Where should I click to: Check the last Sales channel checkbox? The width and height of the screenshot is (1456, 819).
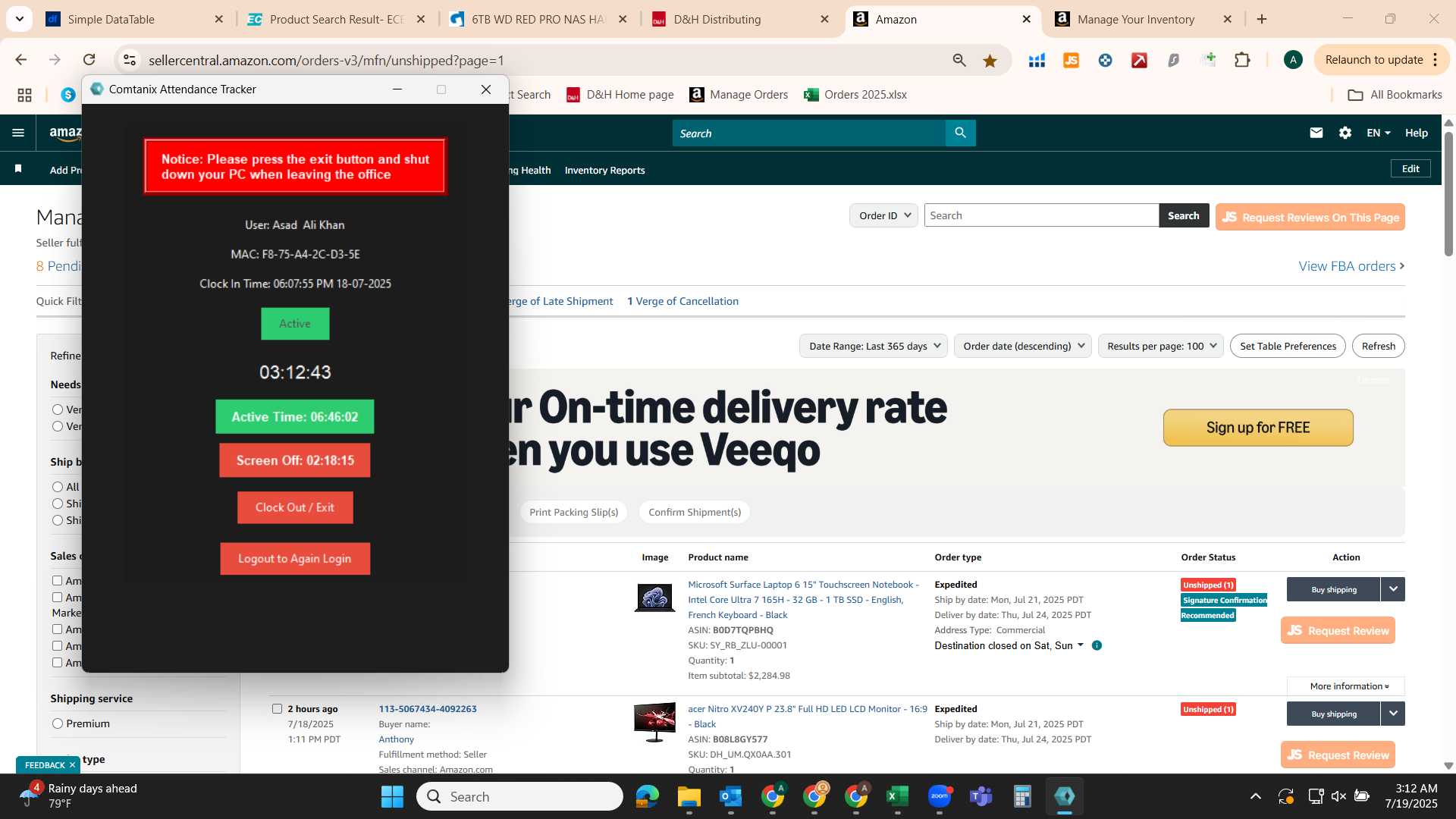(x=57, y=662)
